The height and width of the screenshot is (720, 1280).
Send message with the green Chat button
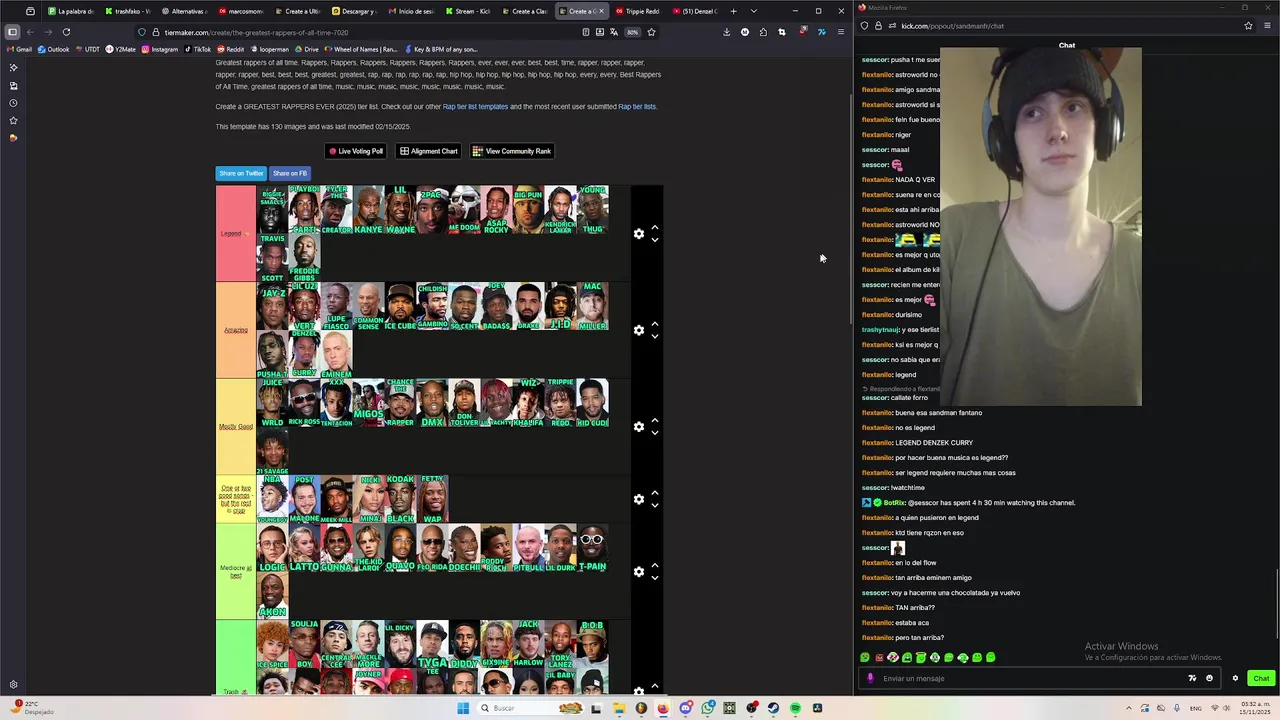(x=1261, y=678)
